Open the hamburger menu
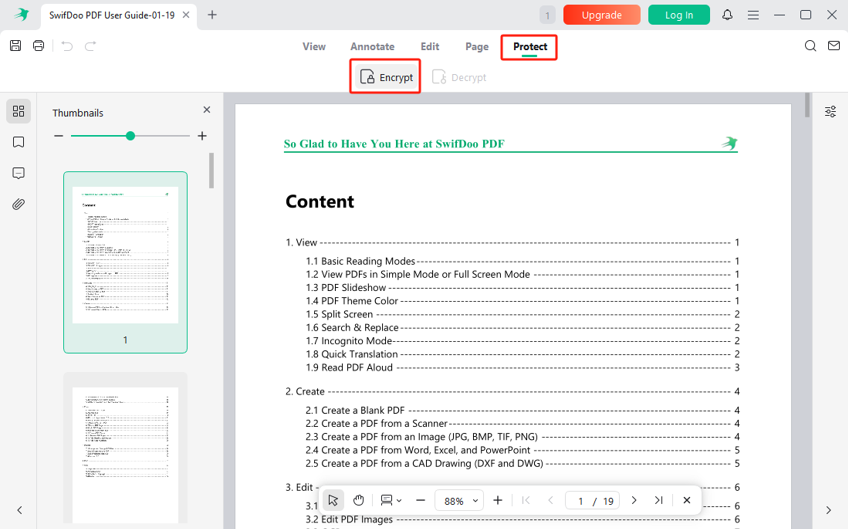848x529 pixels. tap(753, 15)
